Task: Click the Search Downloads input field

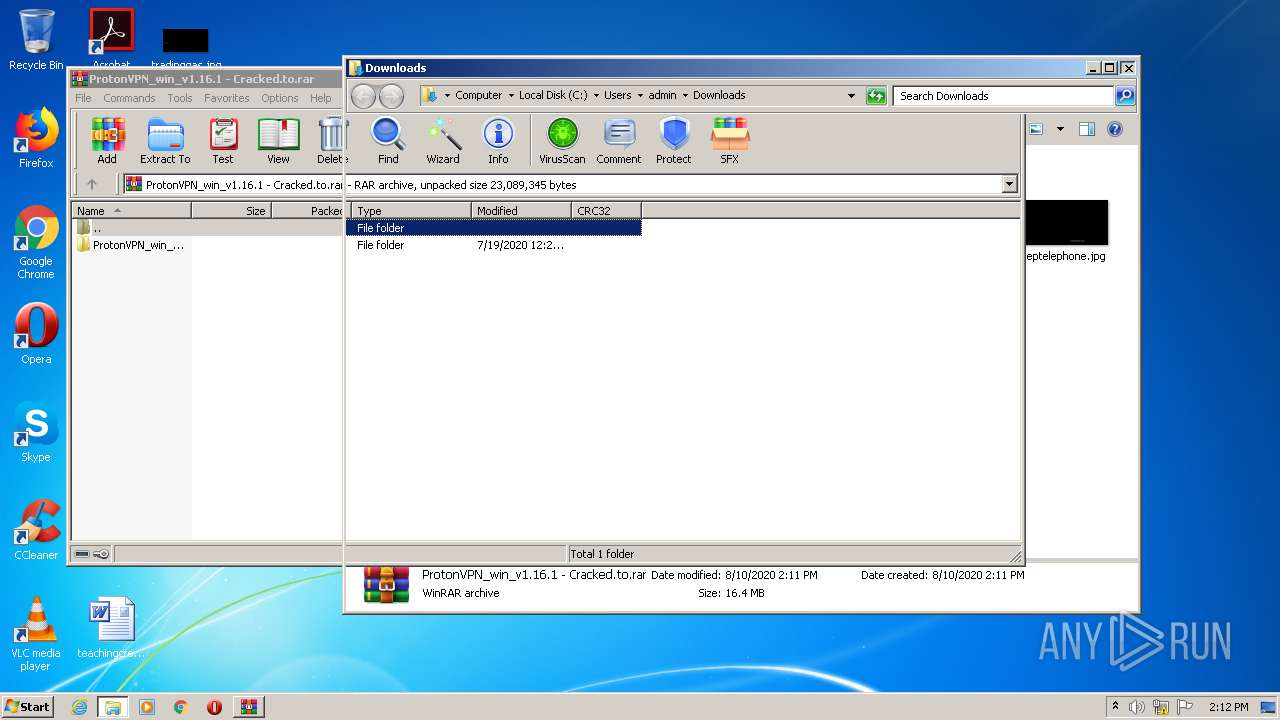Action: (1003, 96)
